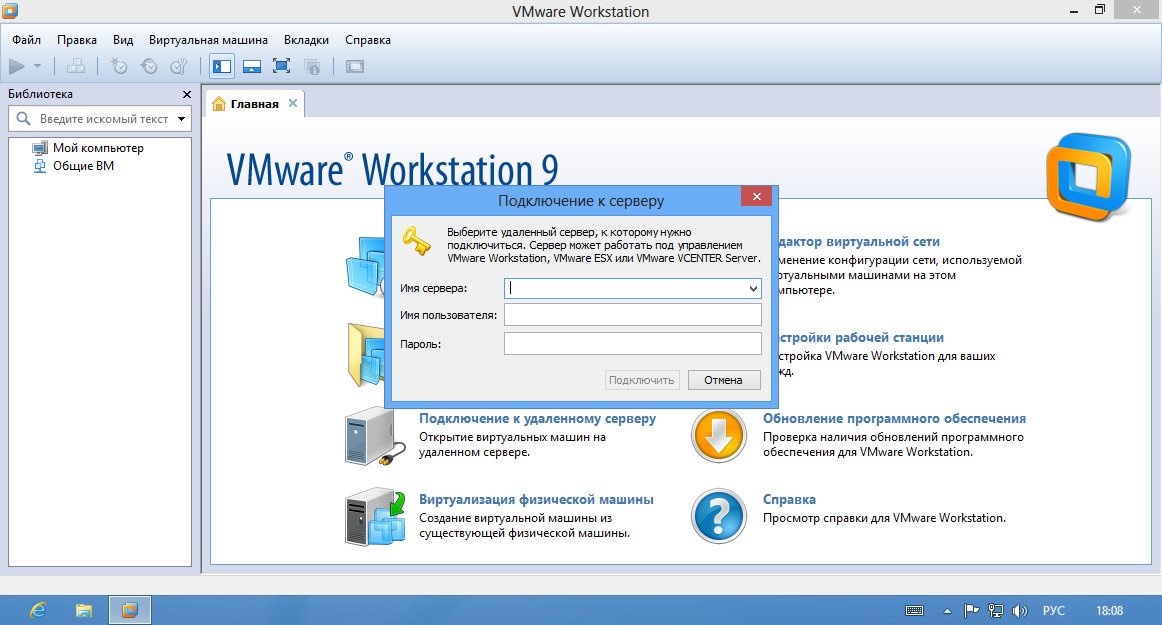This screenshot has height=625, width=1162.
Task: Click the physical machine virtualization icon
Action: pyautogui.click(x=375, y=517)
